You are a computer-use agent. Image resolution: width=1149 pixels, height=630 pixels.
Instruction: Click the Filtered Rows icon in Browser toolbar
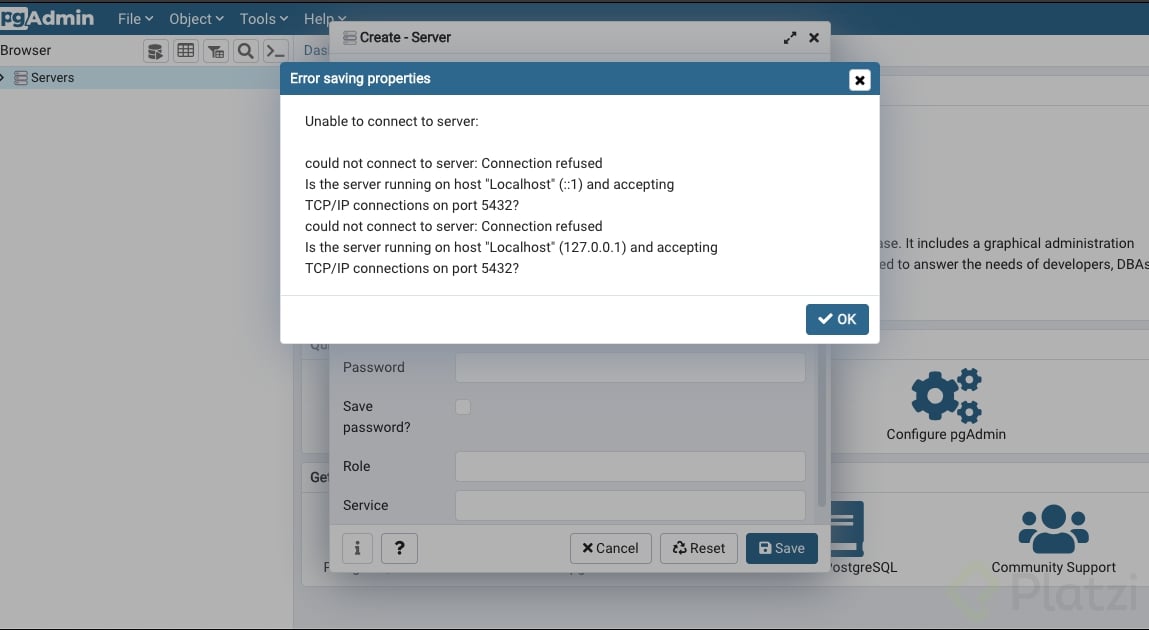click(216, 51)
